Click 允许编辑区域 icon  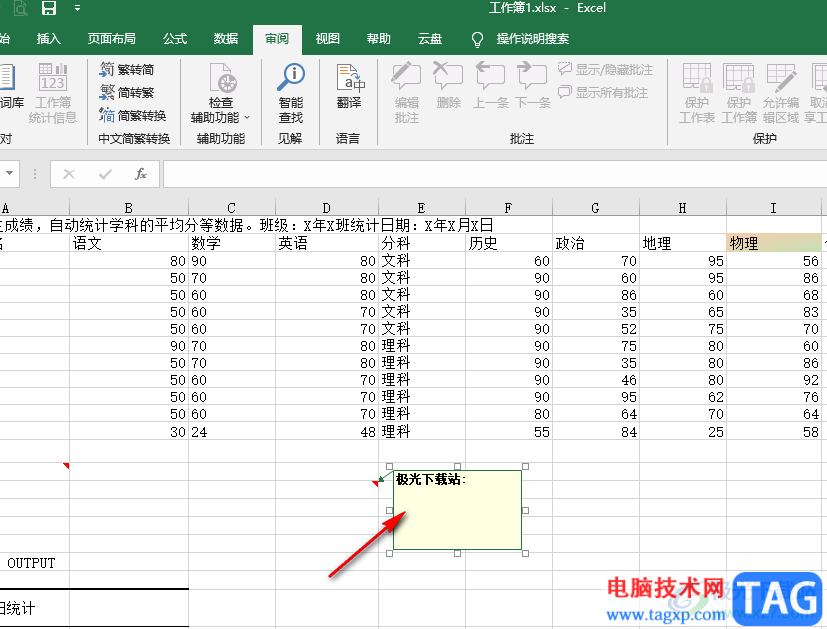point(781,78)
